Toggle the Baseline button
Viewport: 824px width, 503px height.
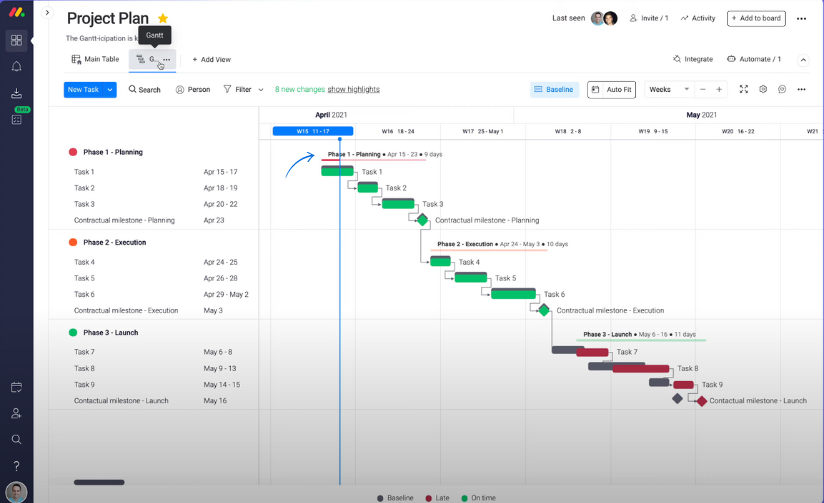(x=554, y=89)
